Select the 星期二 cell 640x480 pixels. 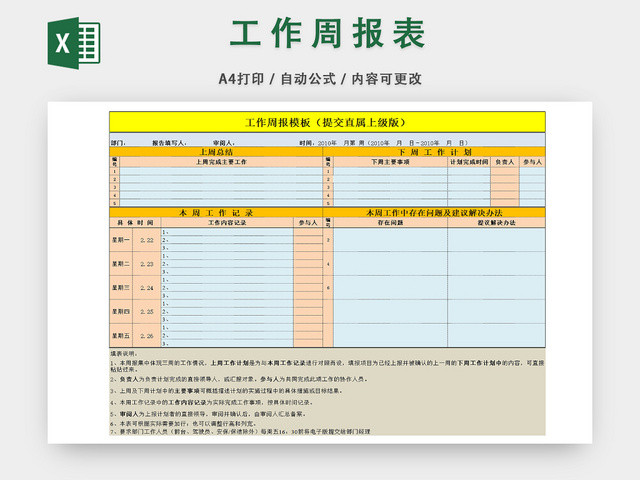(121, 264)
